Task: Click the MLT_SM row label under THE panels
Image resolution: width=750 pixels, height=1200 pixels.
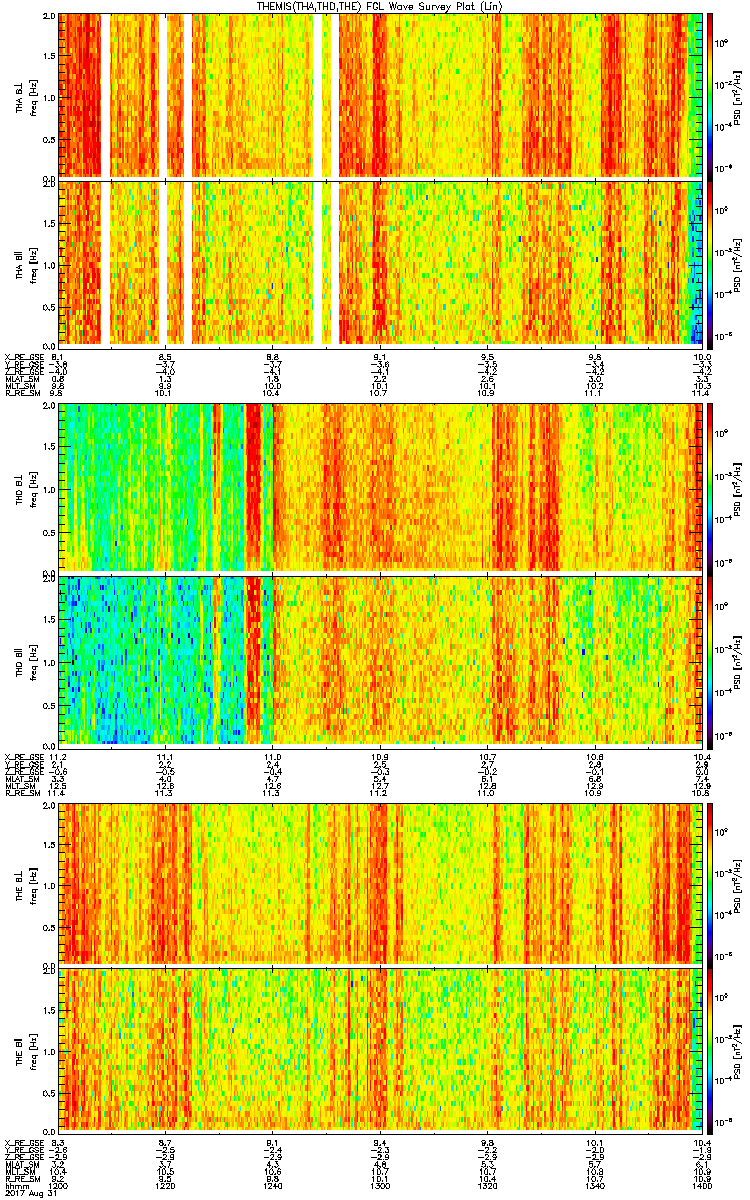Action: click(18, 1171)
